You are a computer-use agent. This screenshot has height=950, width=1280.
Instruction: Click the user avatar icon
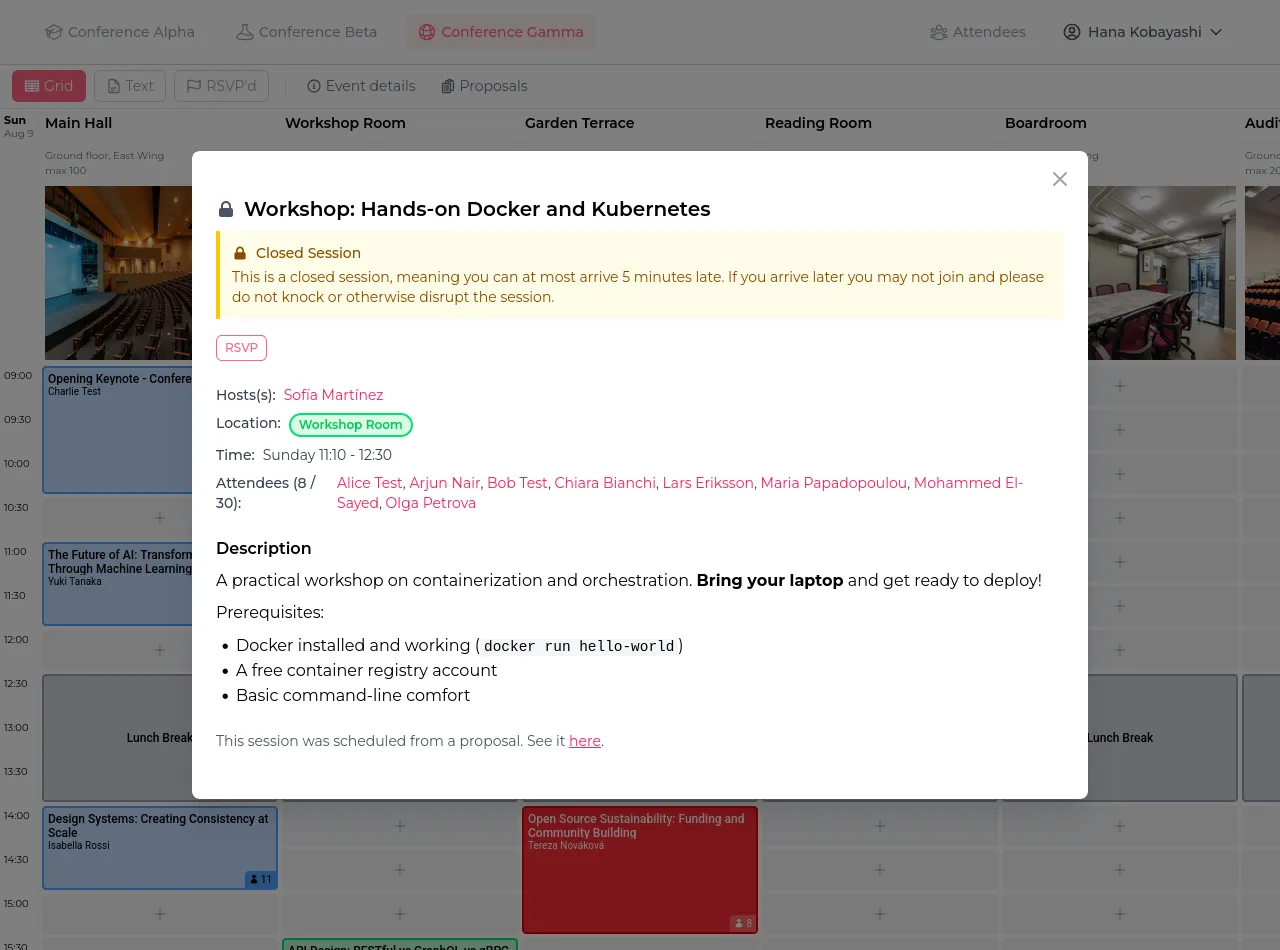pos(1072,32)
